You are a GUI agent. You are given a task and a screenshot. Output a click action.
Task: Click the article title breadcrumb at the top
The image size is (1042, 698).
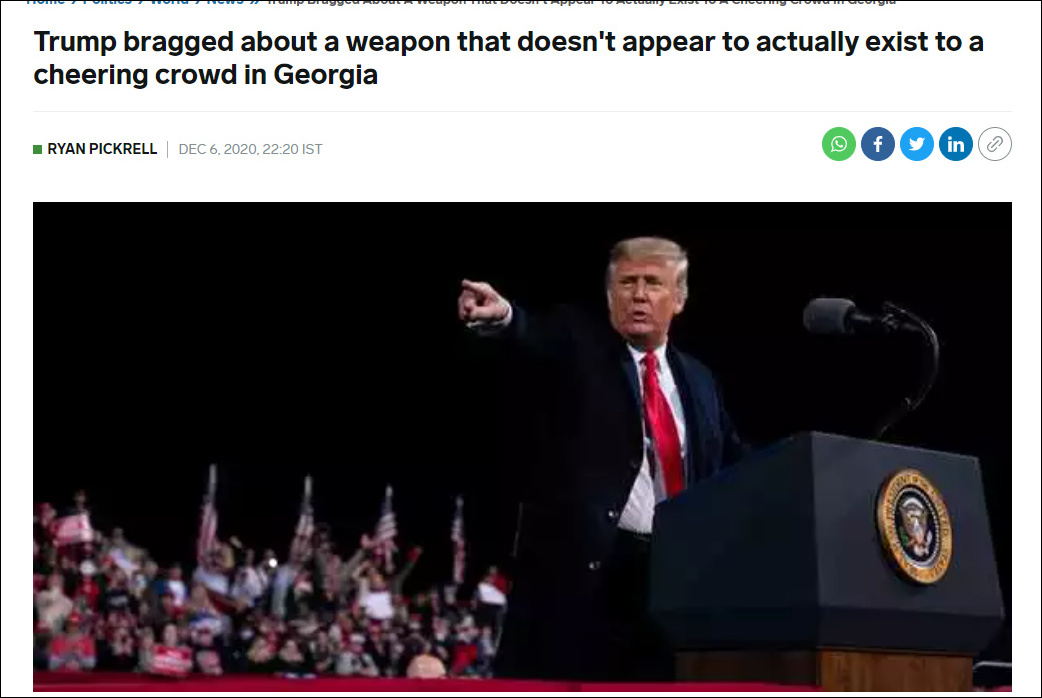tap(581, 2)
